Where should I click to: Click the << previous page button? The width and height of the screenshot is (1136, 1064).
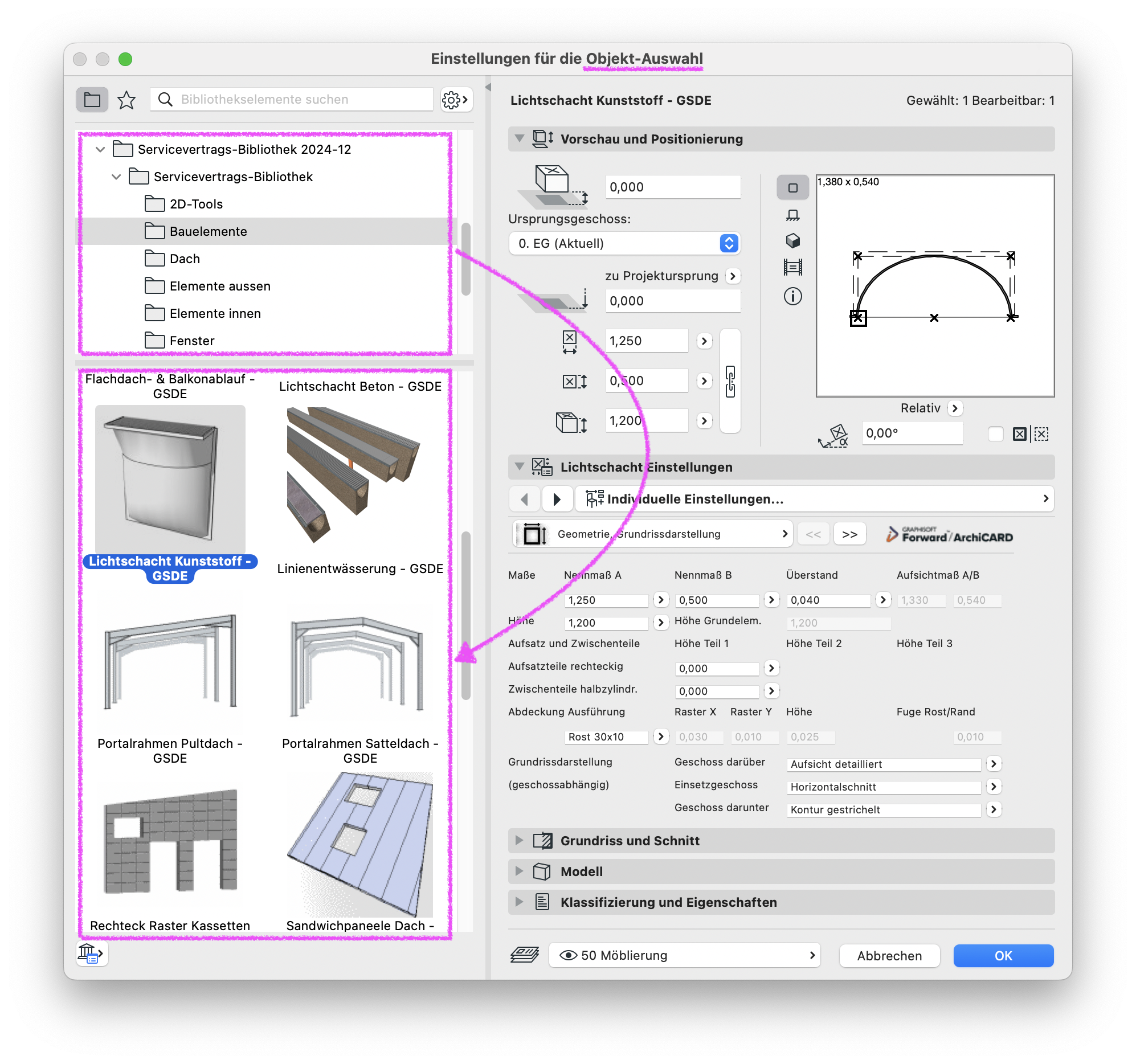click(813, 534)
